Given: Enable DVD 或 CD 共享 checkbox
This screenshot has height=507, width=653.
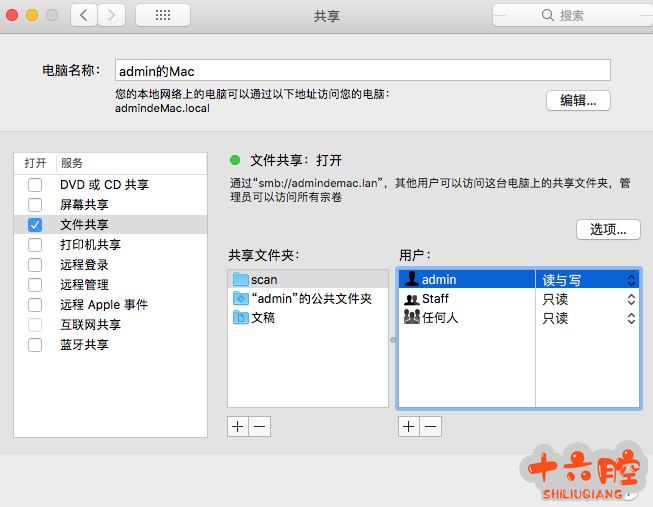Looking at the screenshot, I should click(35, 185).
